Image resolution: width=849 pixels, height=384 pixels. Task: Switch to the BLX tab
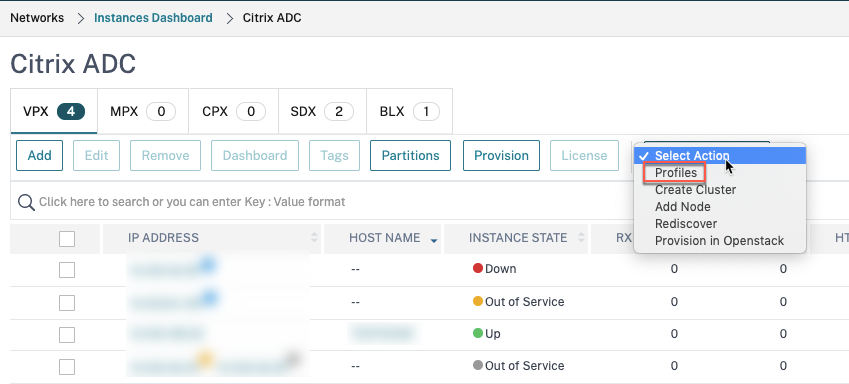[409, 112]
